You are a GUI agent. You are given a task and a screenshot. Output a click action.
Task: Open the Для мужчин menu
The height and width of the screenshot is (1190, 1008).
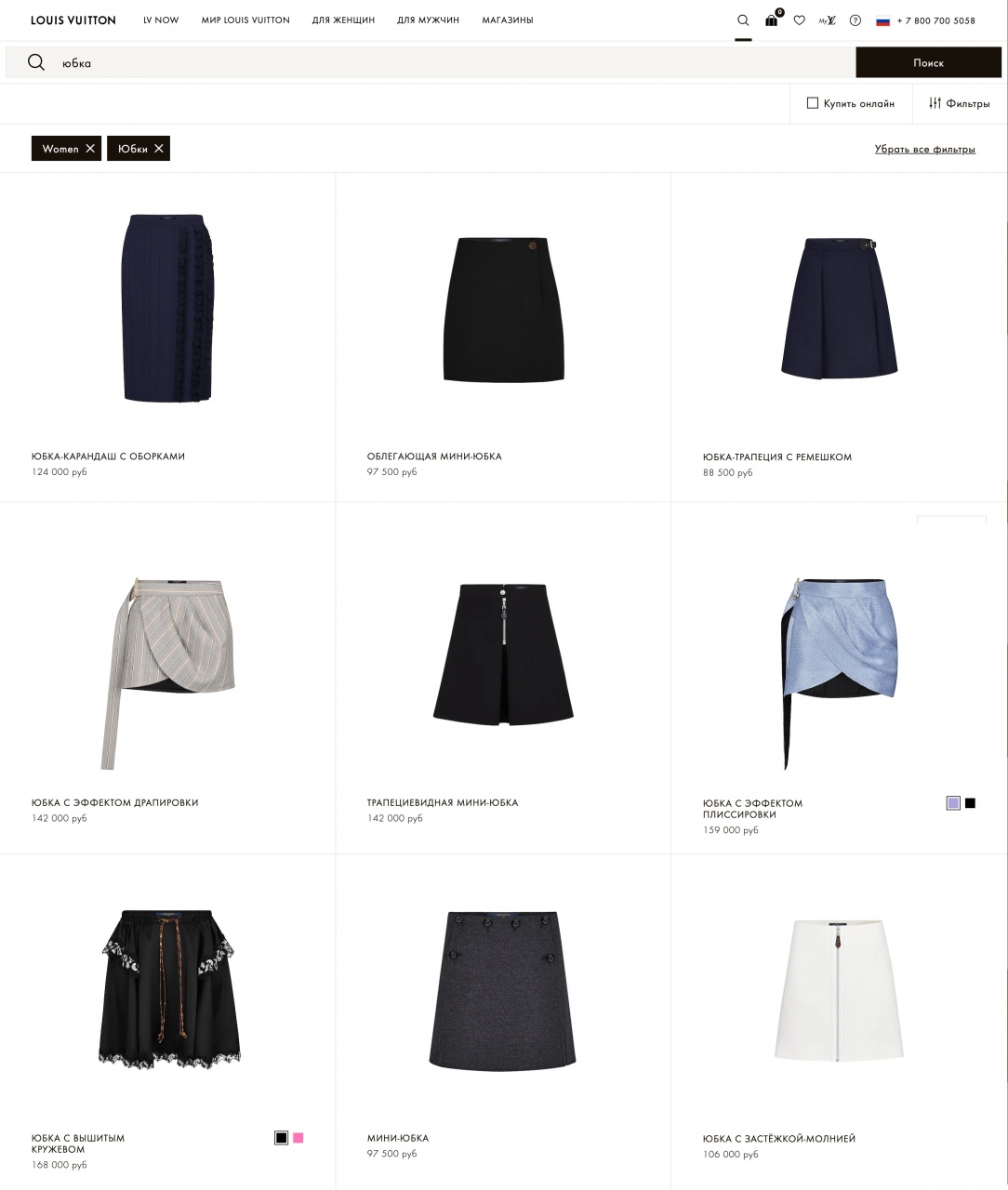tap(428, 20)
